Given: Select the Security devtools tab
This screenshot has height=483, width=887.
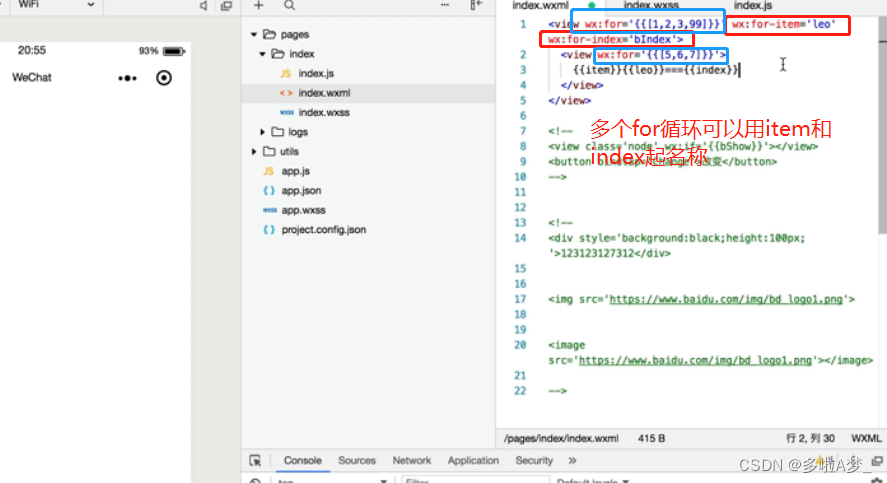Looking at the screenshot, I should (534, 460).
